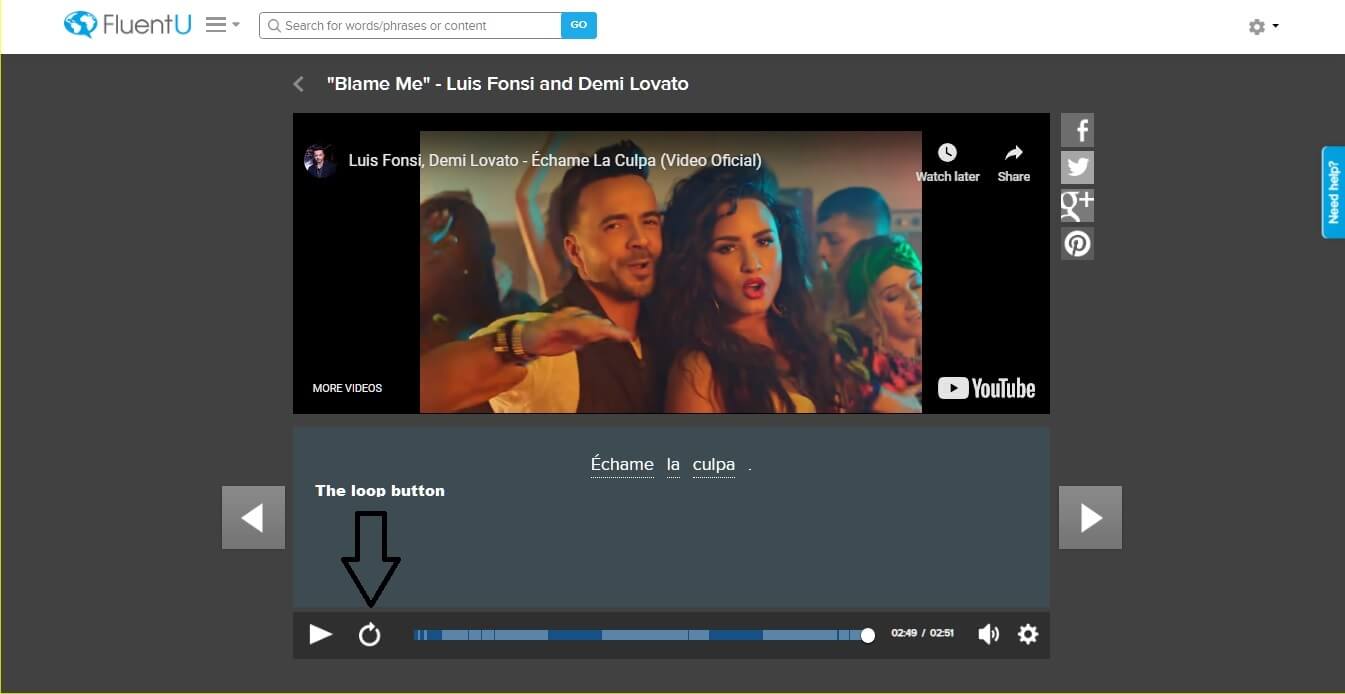1345x694 pixels.
Task: Click the progress bar playhead handle
Action: click(x=868, y=635)
